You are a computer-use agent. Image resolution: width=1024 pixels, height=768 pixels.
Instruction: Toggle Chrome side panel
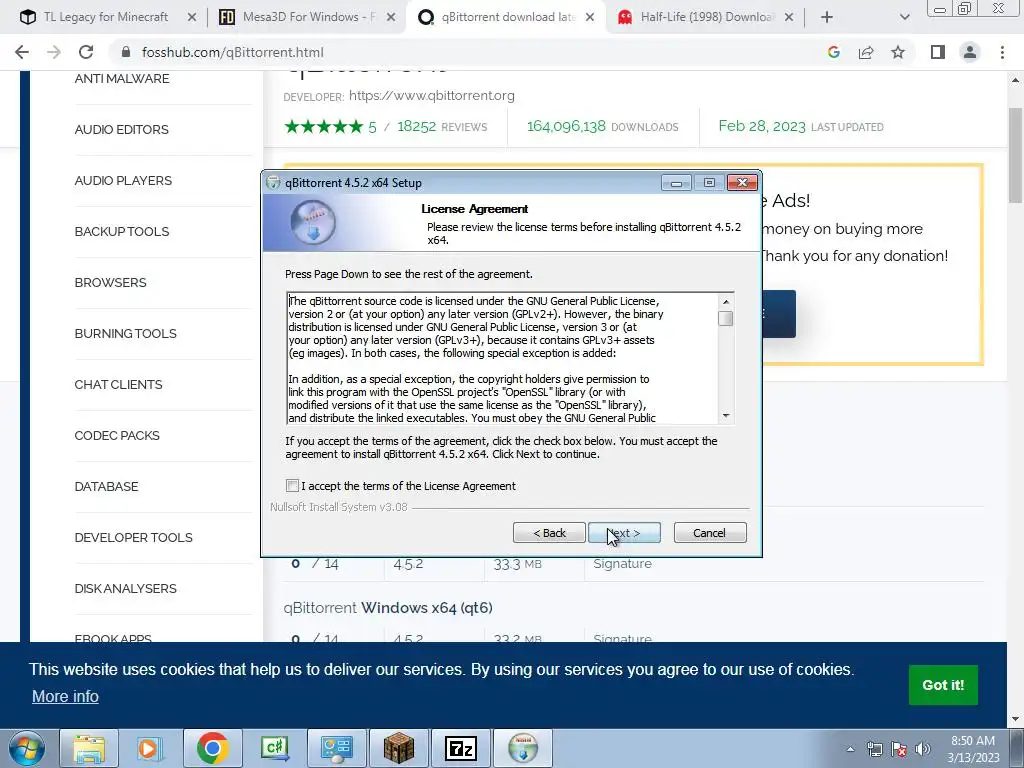938,52
